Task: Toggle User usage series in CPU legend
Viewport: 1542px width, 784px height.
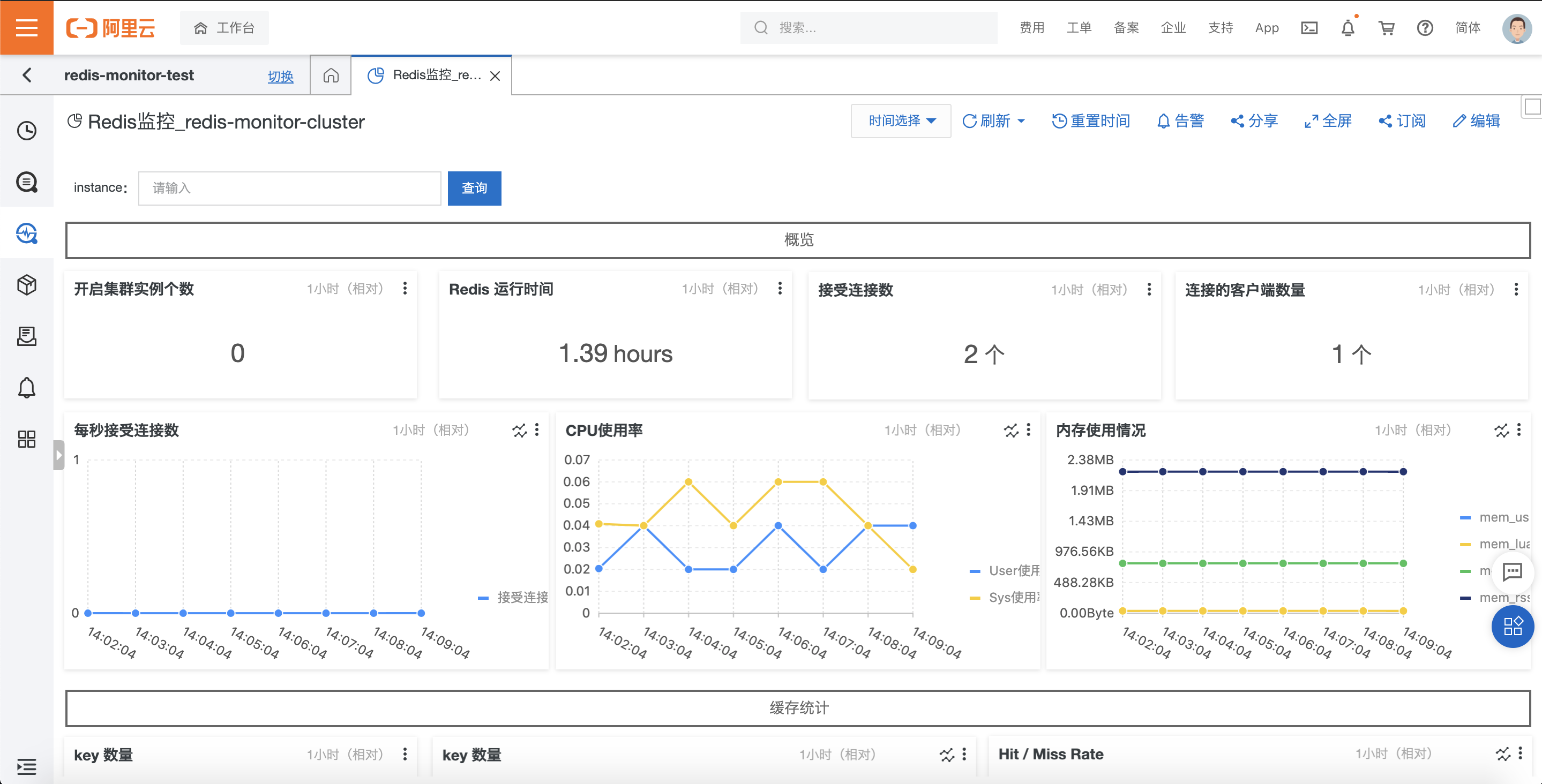Action: (x=1006, y=571)
